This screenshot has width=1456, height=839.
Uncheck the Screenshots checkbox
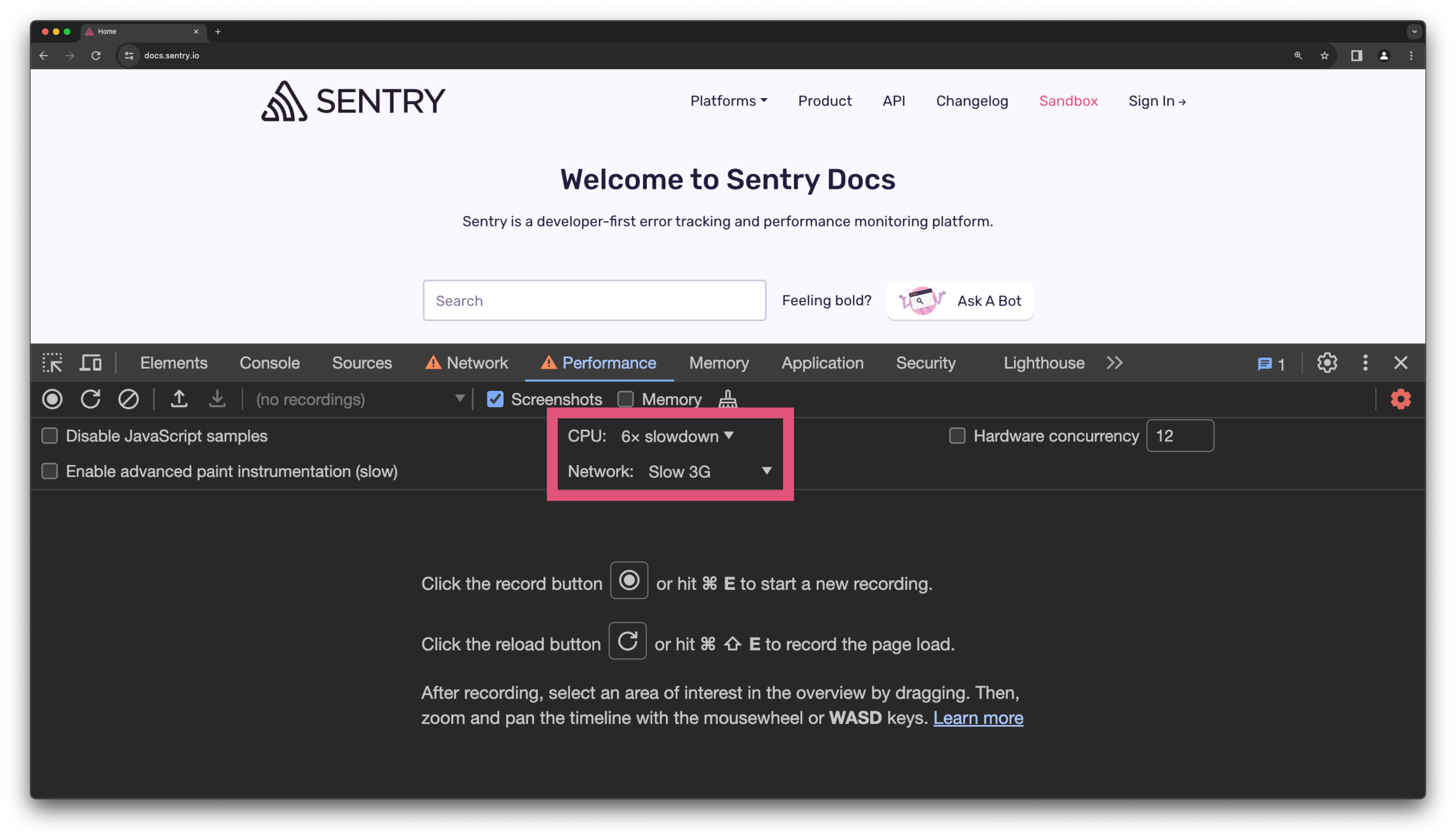495,399
